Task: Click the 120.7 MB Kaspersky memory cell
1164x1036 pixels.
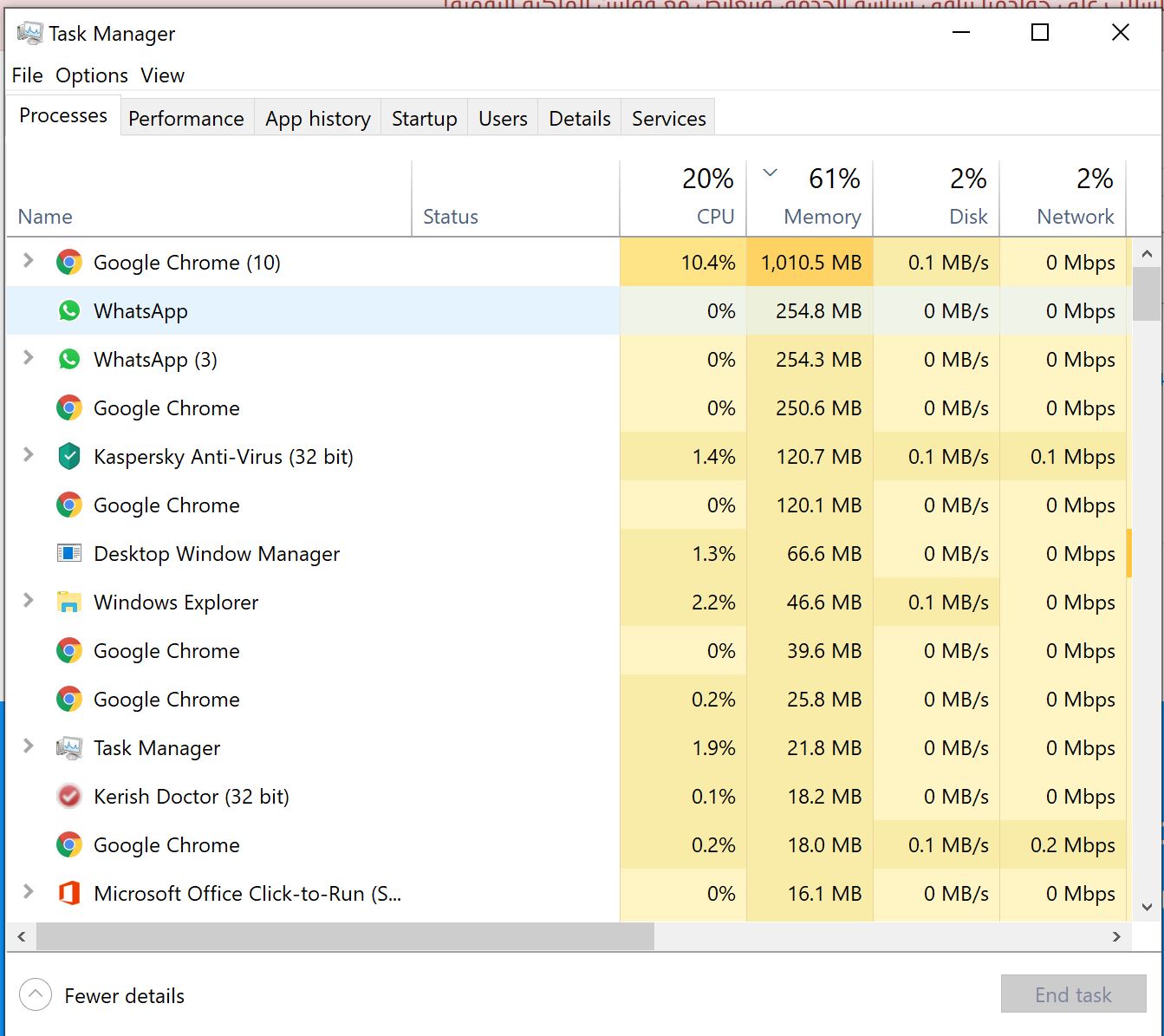Action: pyautogui.click(x=810, y=456)
